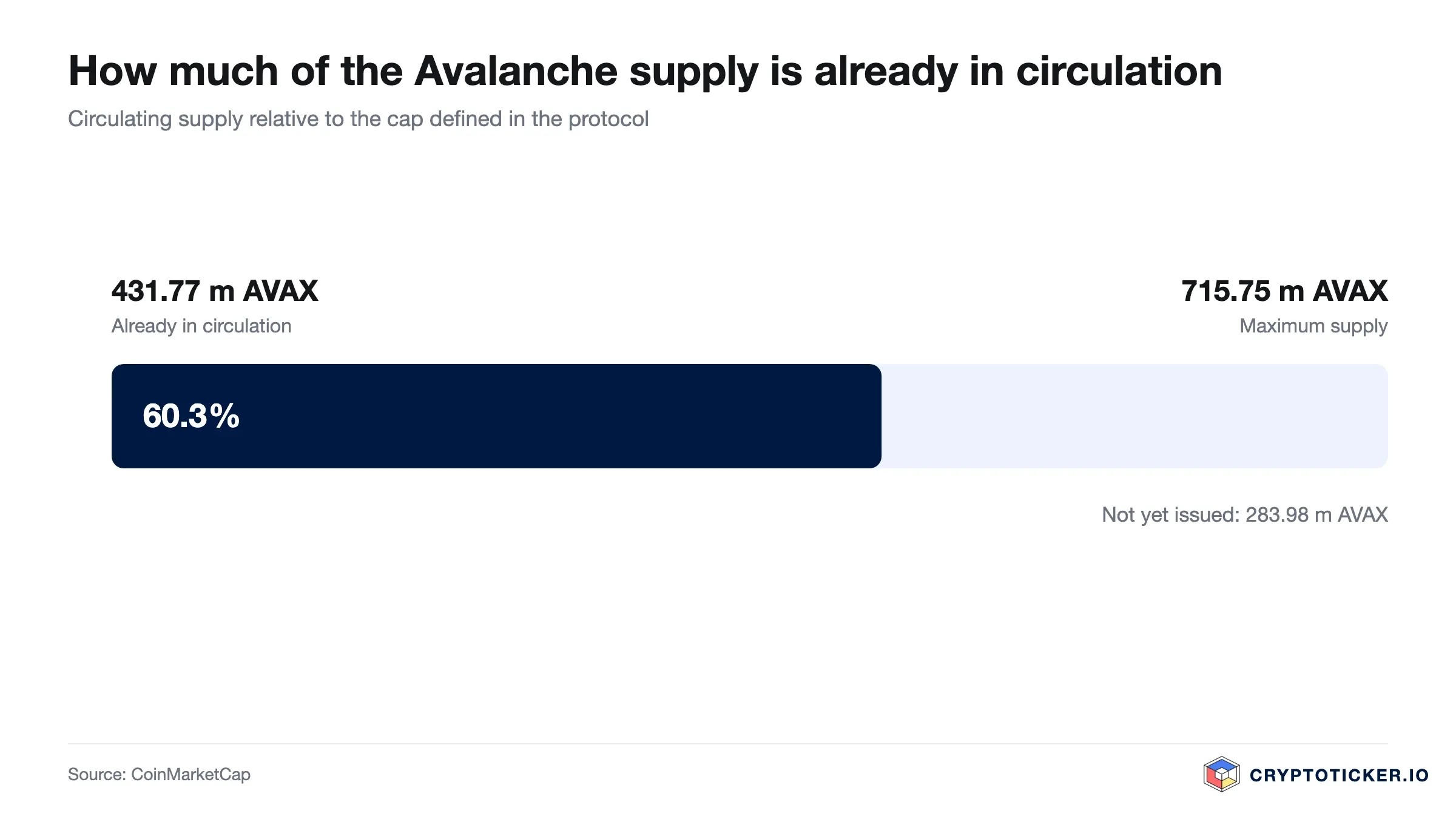Click the horizontal divider above the footer

coord(728,744)
